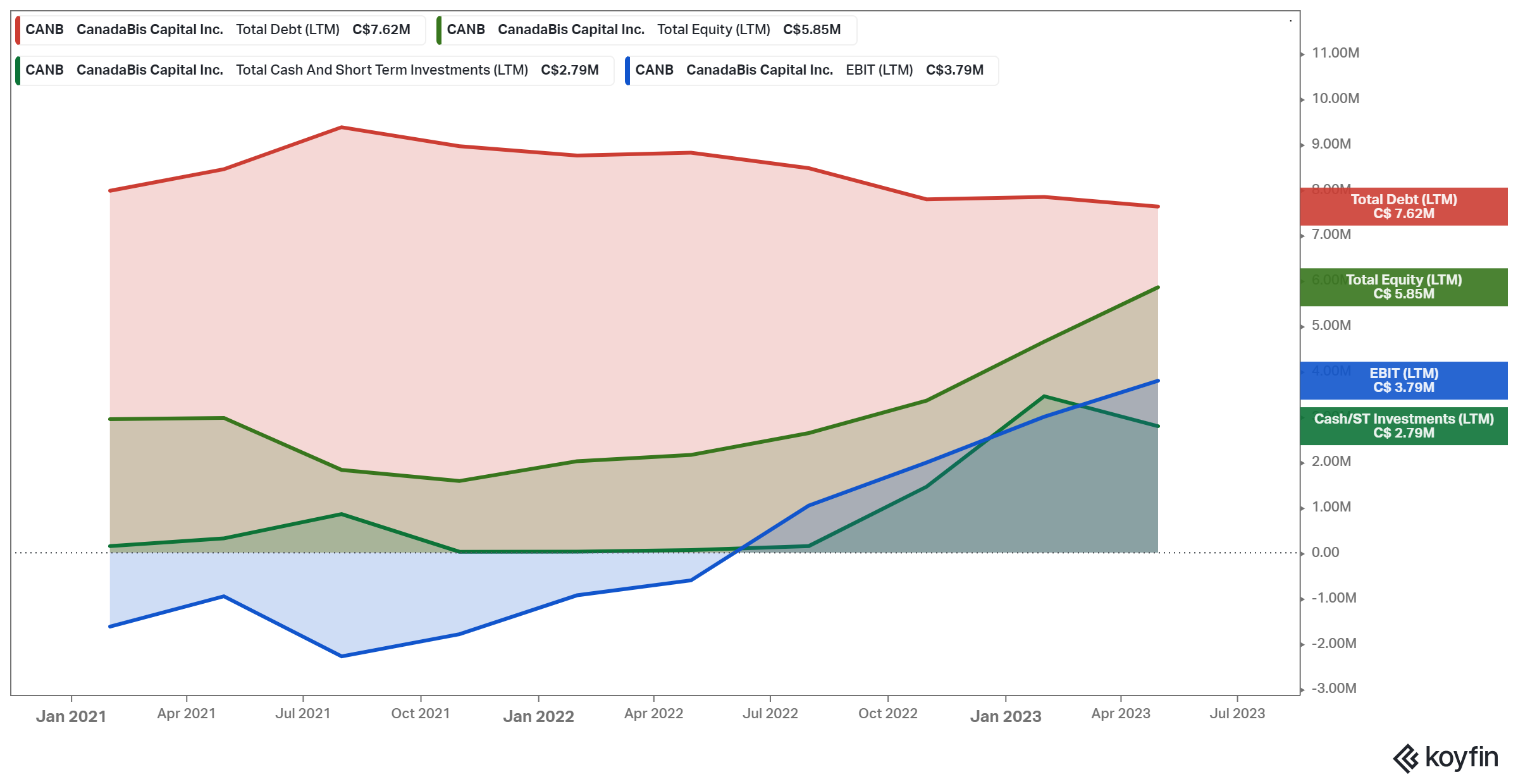Viewport: 1518px width, 784px height.
Task: Click the Jul 2022 x-axis label
Action: 770,714
